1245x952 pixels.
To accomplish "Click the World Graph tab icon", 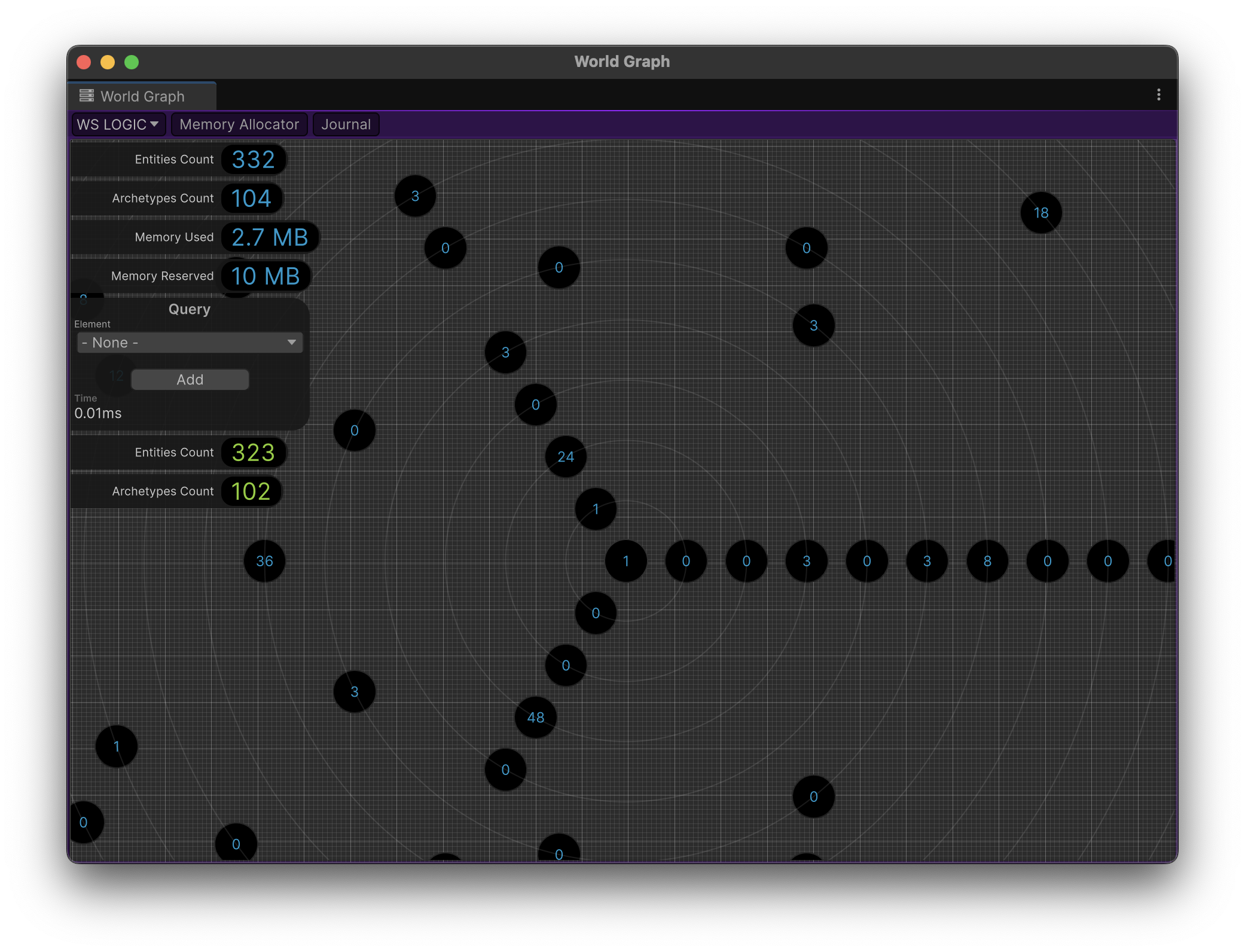I will pyautogui.click(x=87, y=96).
